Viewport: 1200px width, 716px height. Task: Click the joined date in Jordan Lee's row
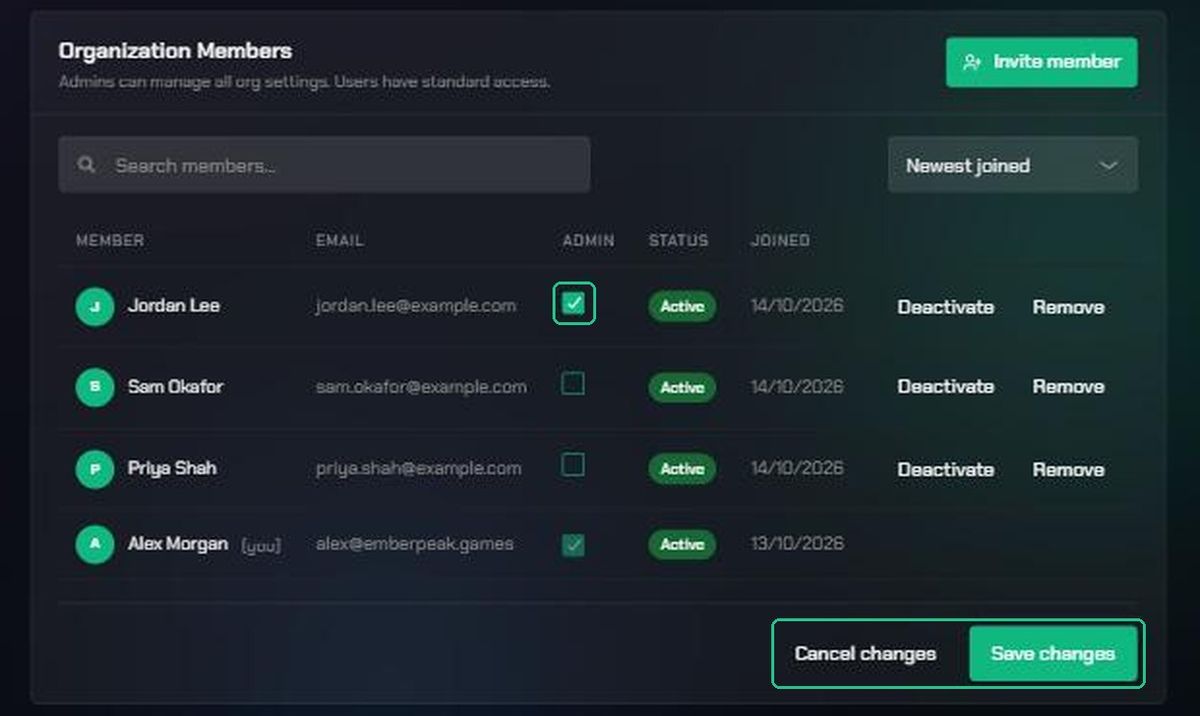797,306
